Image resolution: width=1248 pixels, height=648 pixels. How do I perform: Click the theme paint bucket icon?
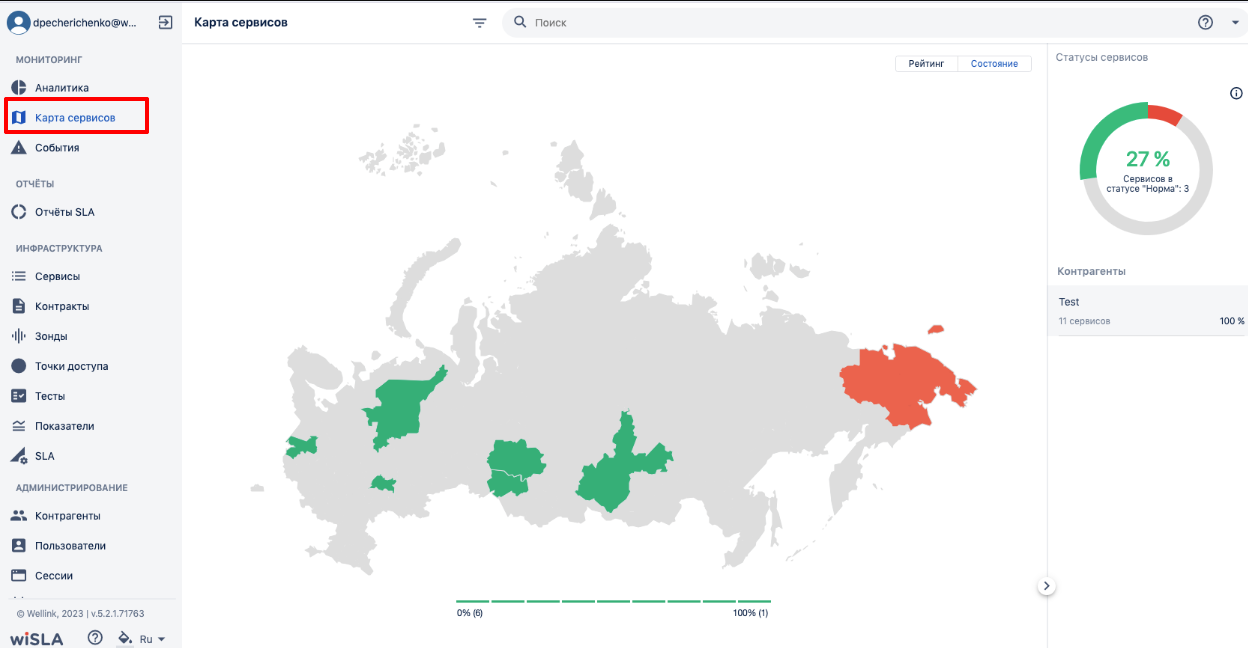[x=125, y=637]
